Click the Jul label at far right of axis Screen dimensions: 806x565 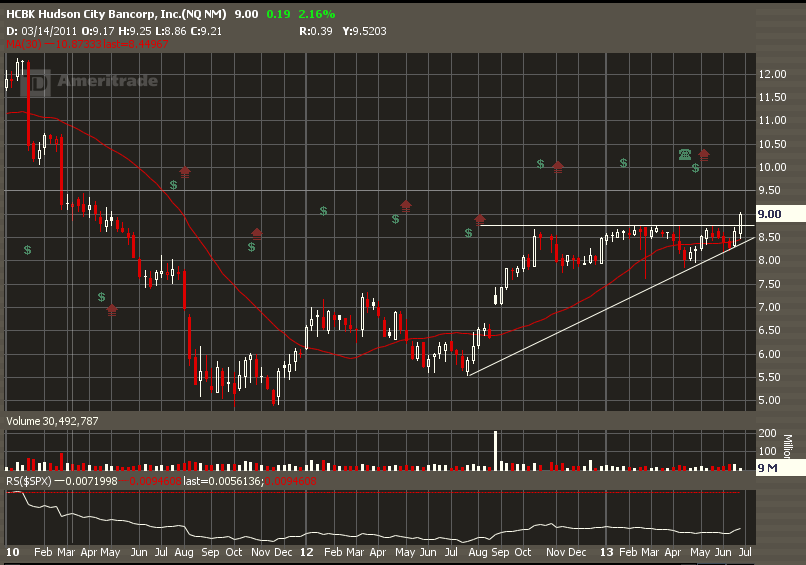[x=745, y=552]
